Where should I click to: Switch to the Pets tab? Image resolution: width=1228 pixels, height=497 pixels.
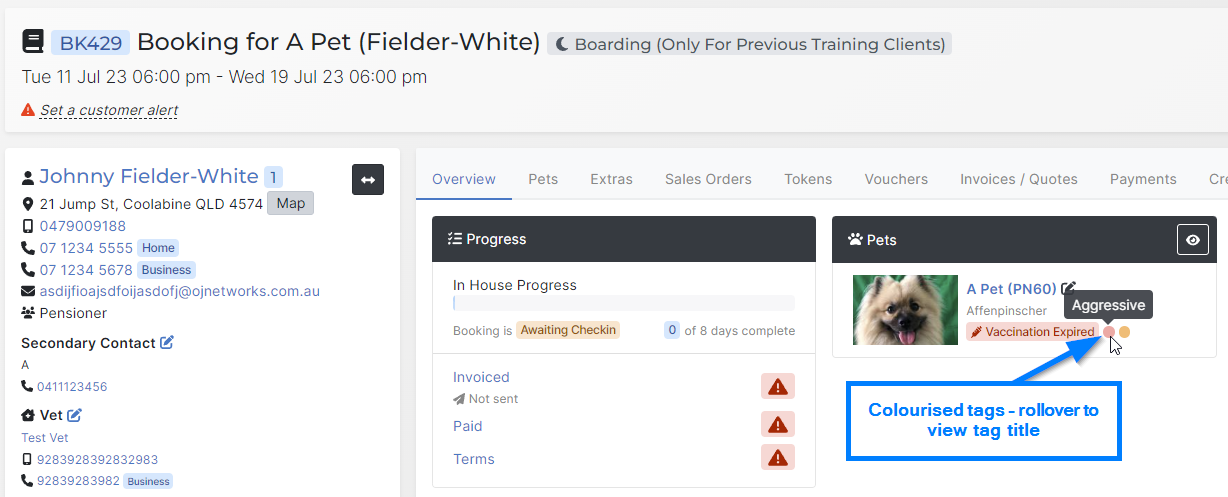click(x=543, y=179)
